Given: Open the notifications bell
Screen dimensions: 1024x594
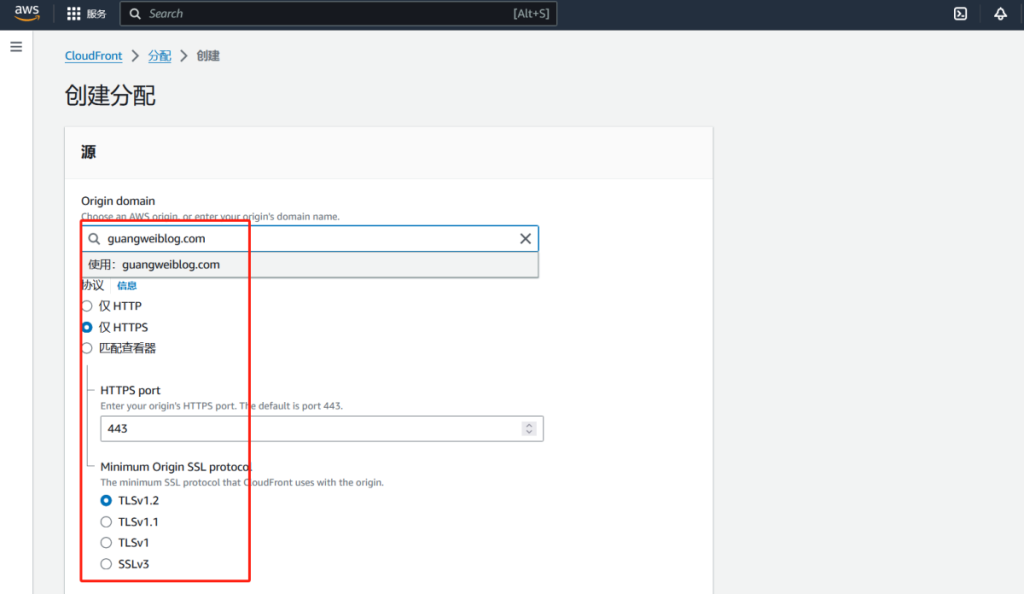Looking at the screenshot, I should (x=1000, y=14).
